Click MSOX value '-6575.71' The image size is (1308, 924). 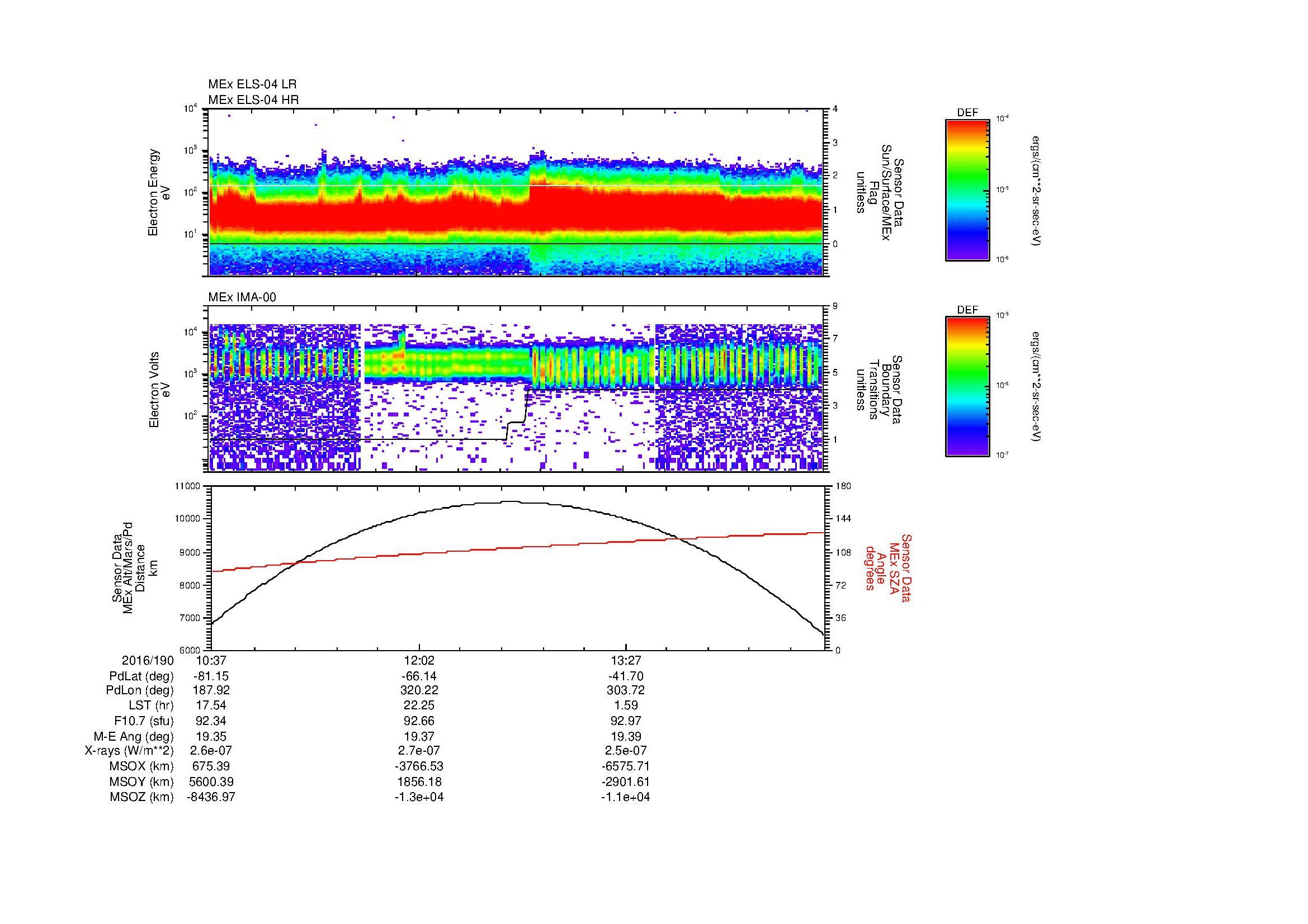point(626,766)
